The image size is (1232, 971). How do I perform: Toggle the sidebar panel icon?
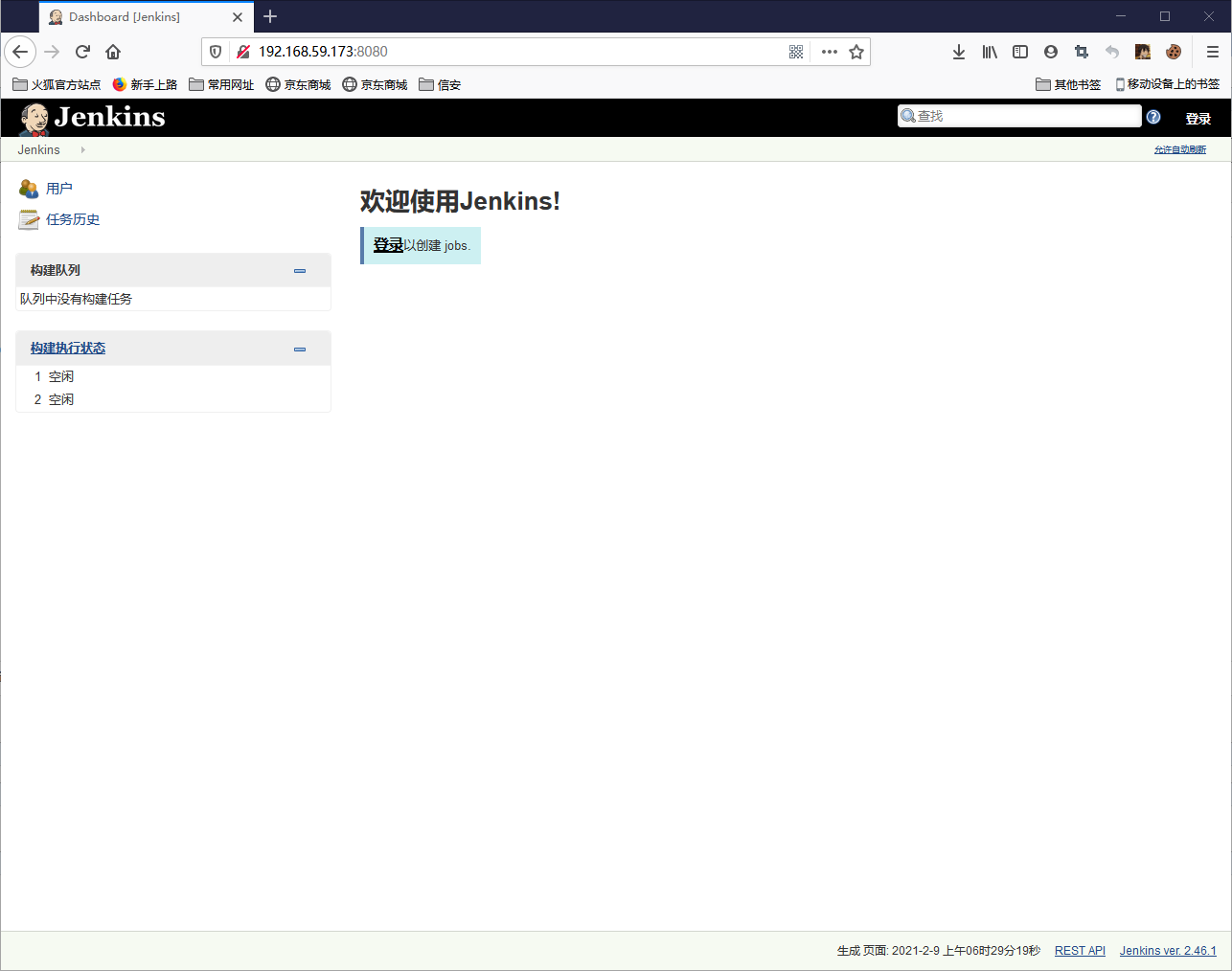(1020, 52)
